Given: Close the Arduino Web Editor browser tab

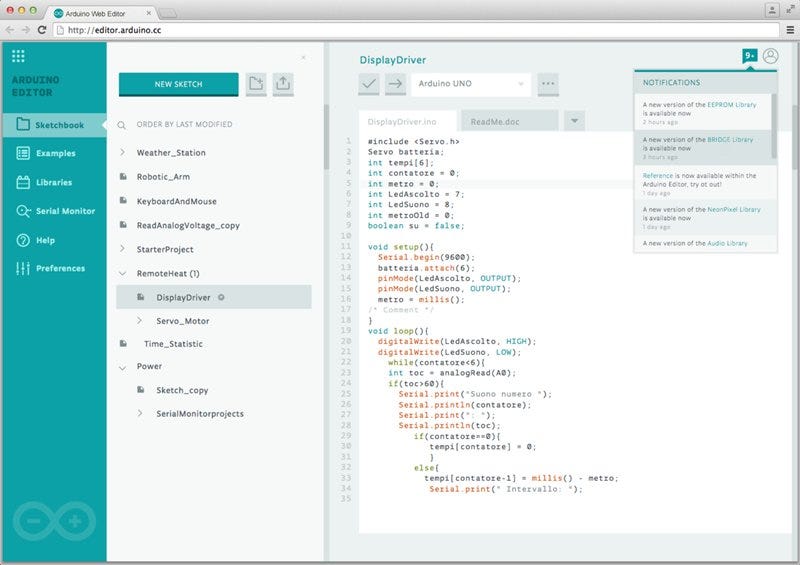Looking at the screenshot, I should (148, 13).
